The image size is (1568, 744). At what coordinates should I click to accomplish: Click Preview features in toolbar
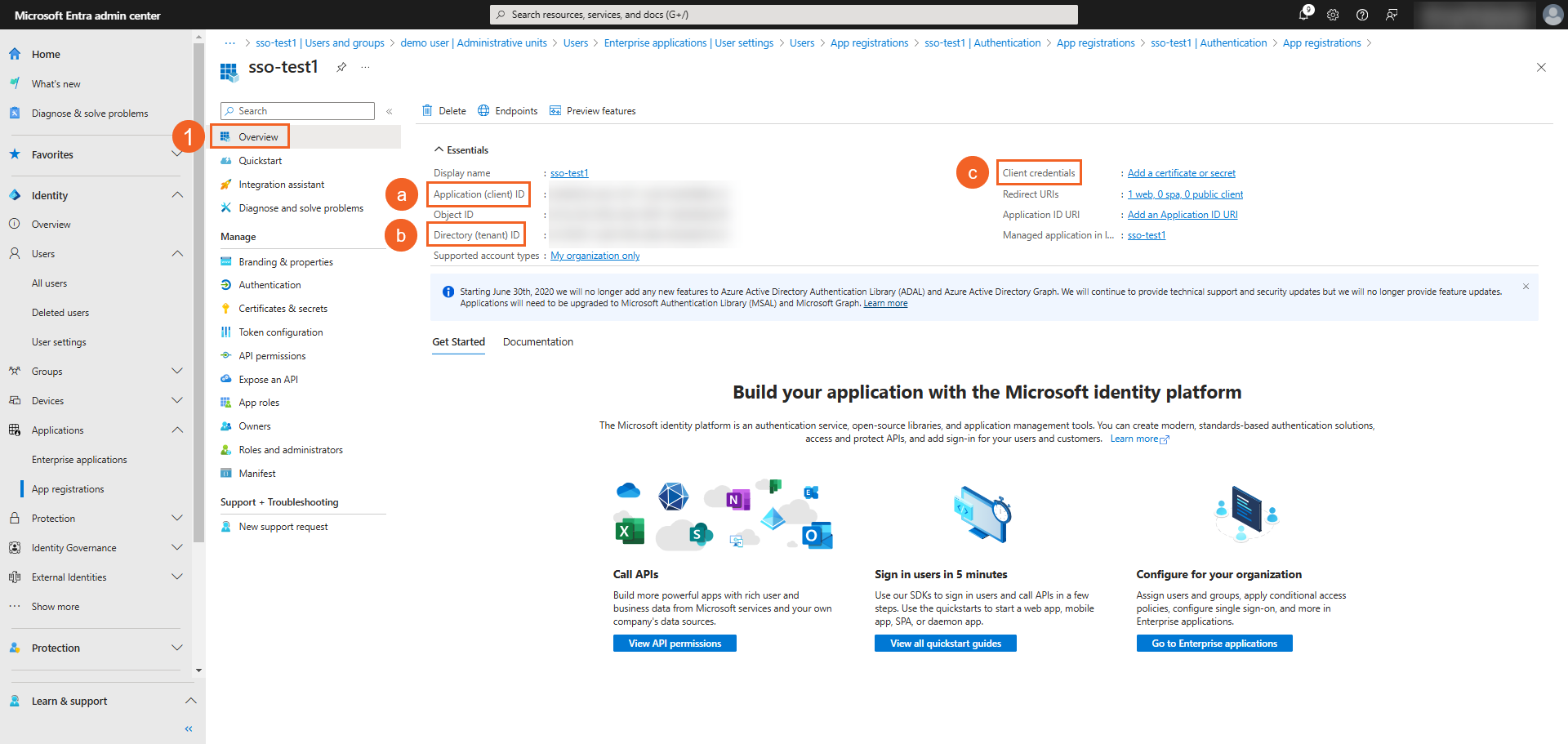(x=593, y=111)
